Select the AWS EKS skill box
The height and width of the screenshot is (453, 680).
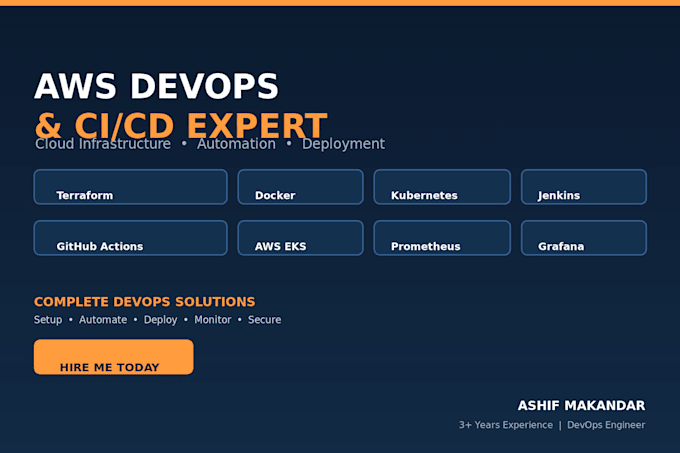(301, 238)
